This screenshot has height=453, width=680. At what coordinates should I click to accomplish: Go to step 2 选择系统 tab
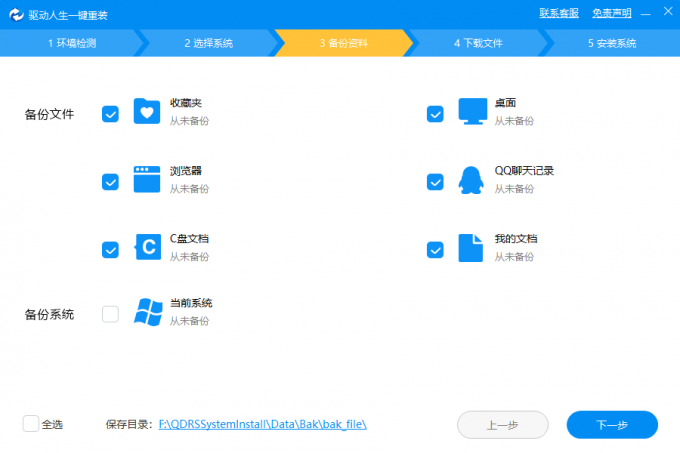point(208,43)
